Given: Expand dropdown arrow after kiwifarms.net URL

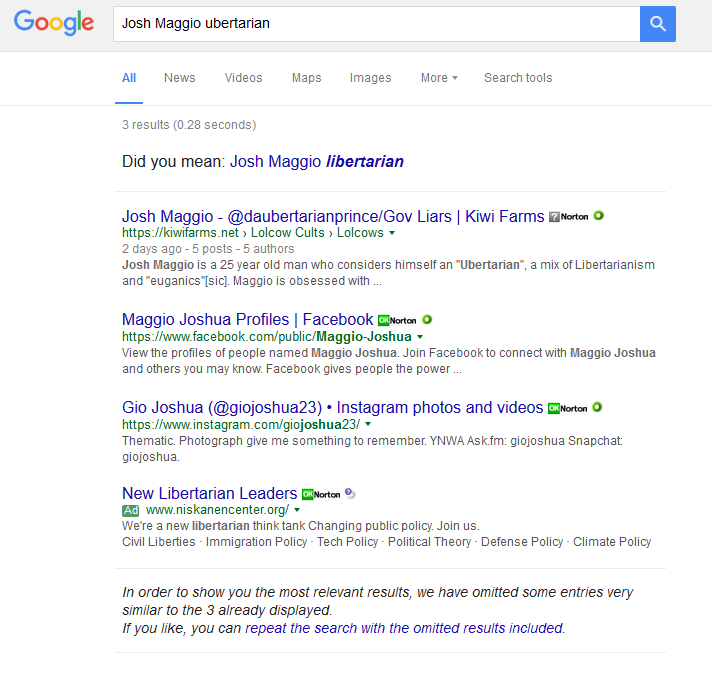Looking at the screenshot, I should pos(392,233).
